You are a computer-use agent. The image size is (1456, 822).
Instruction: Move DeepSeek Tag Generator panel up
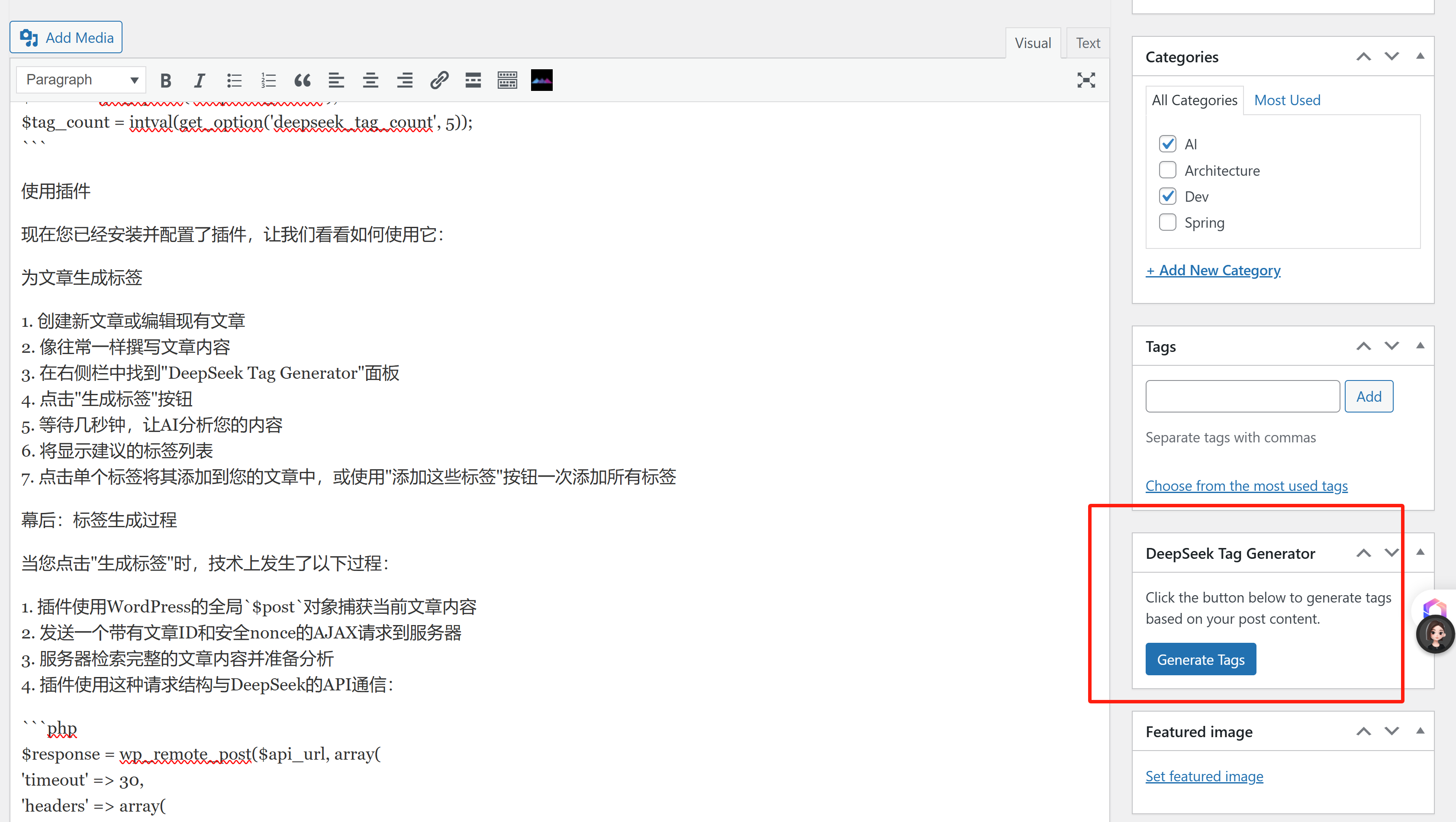[1364, 553]
